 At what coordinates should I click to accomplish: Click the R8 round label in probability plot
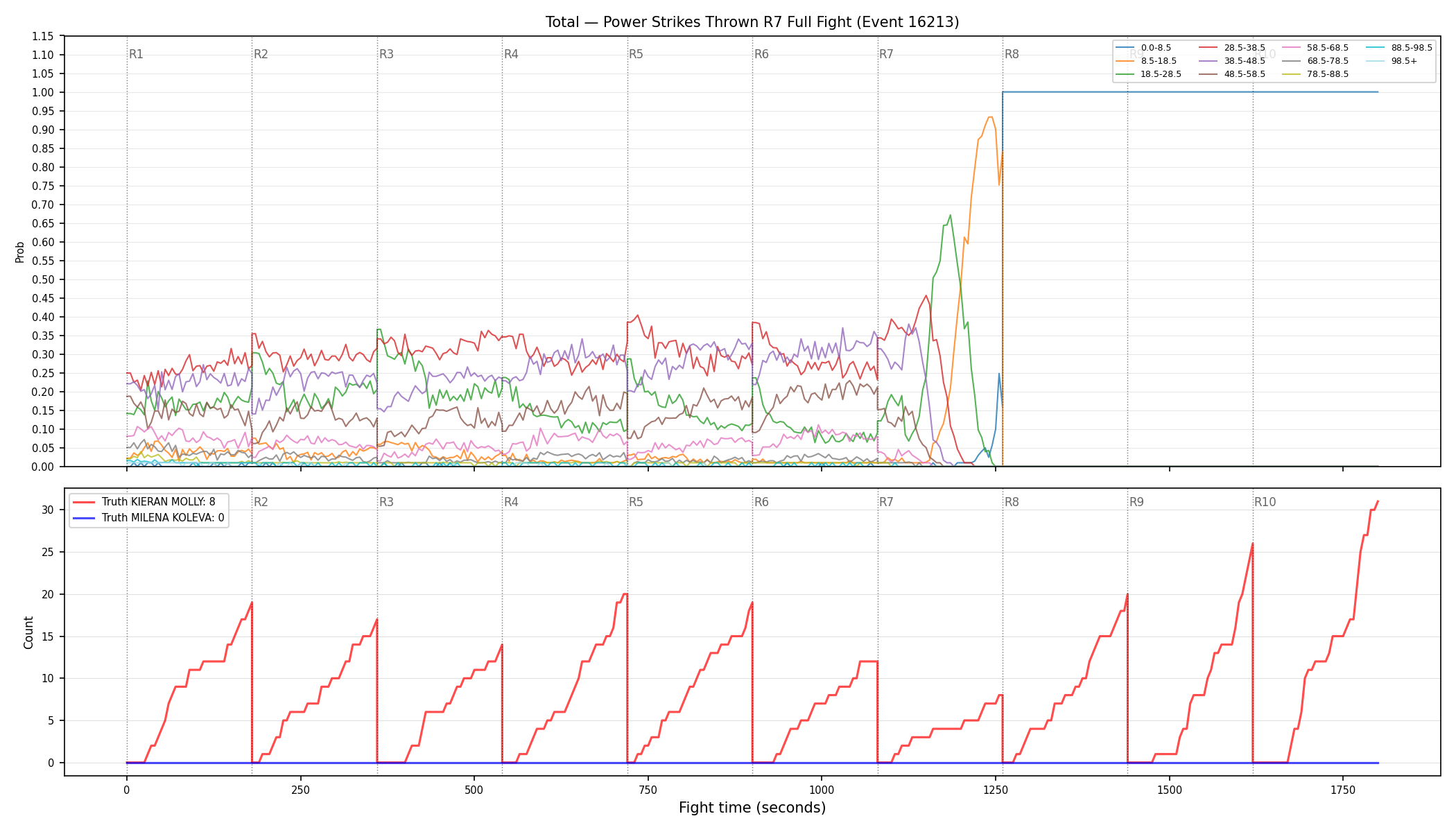click(x=1012, y=54)
